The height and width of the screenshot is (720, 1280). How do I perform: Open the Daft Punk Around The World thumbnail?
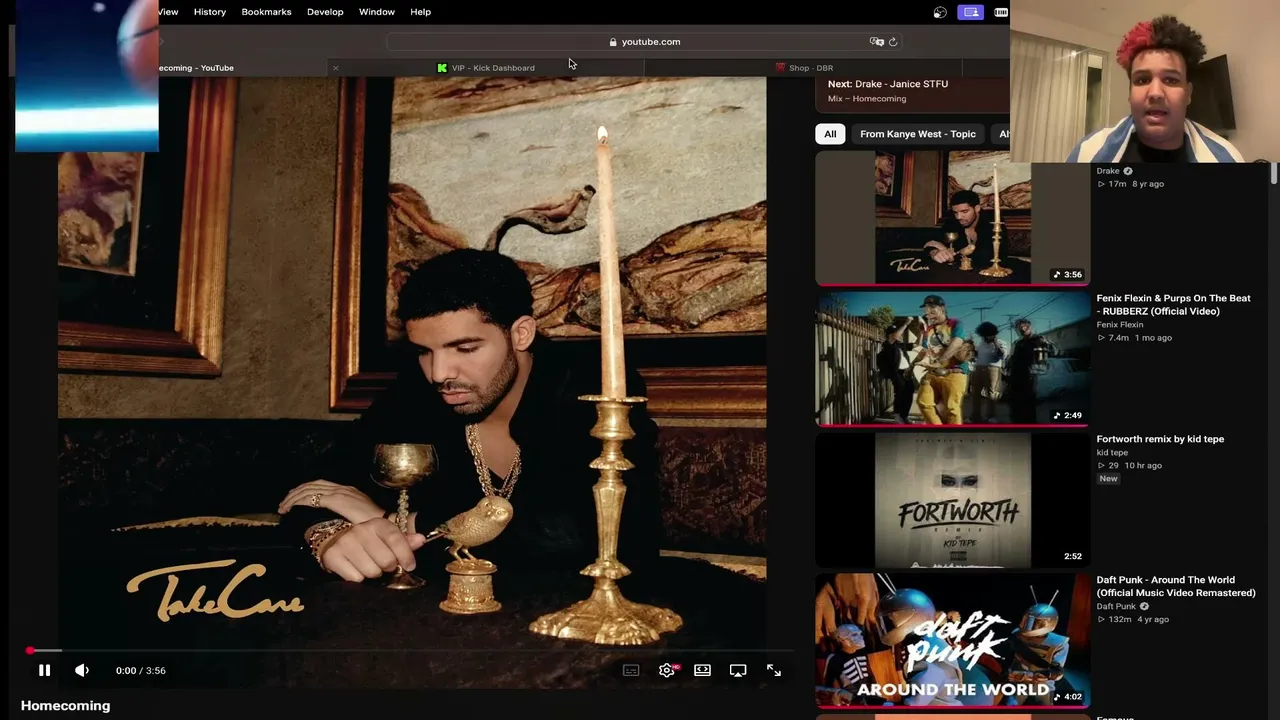point(953,640)
